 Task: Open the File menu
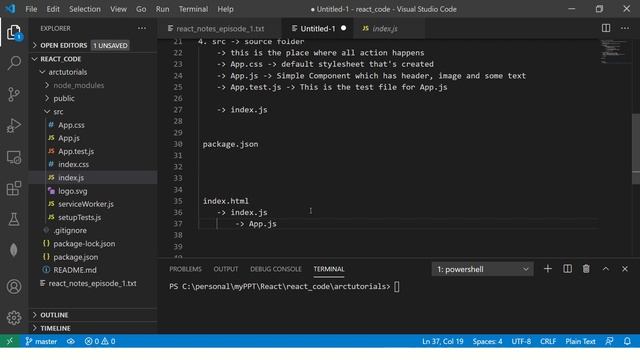coord(31,9)
